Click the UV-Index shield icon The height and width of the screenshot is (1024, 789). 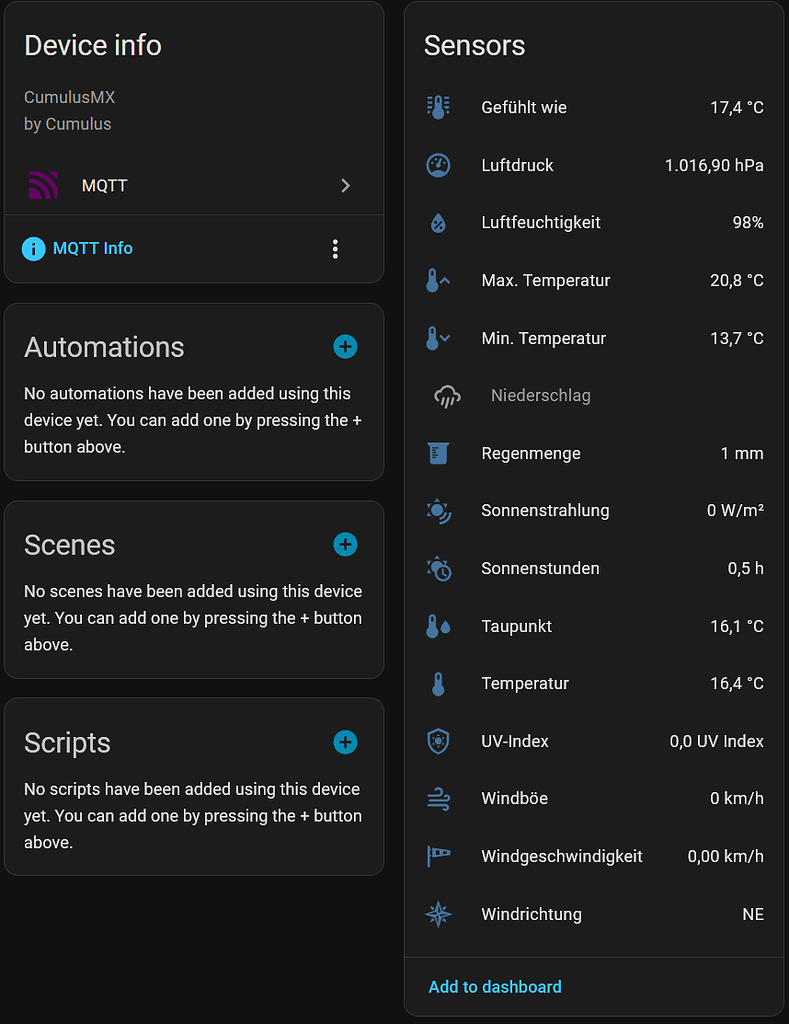tap(438, 741)
